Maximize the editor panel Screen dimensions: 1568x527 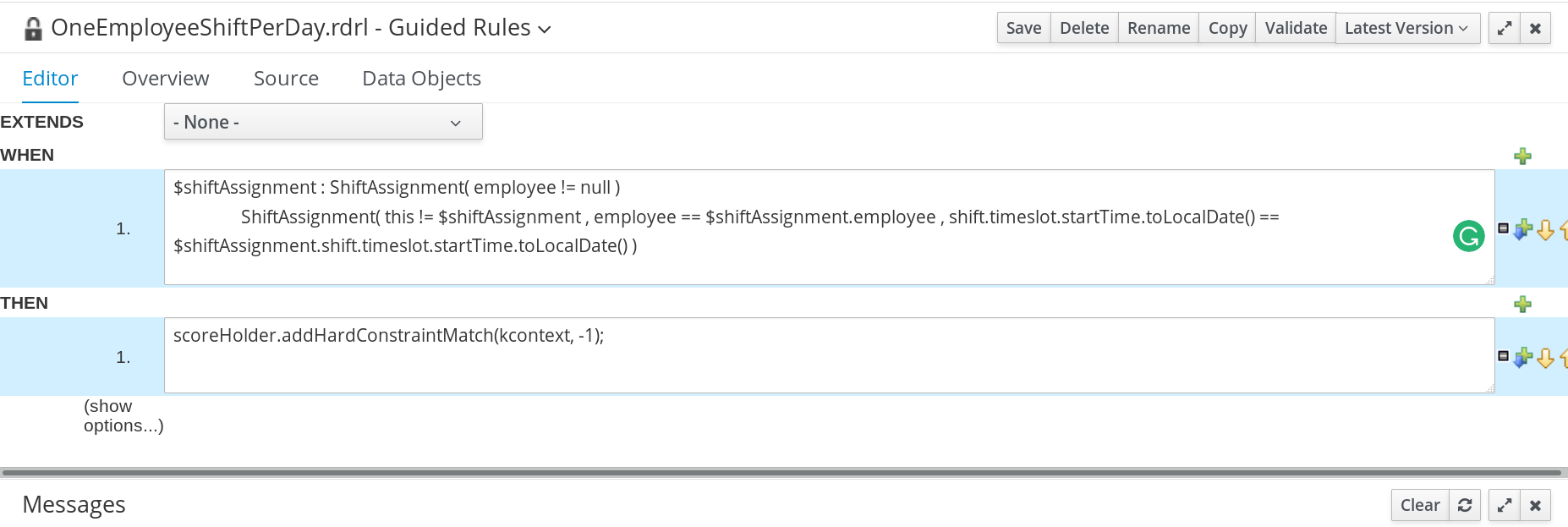pos(1505,28)
